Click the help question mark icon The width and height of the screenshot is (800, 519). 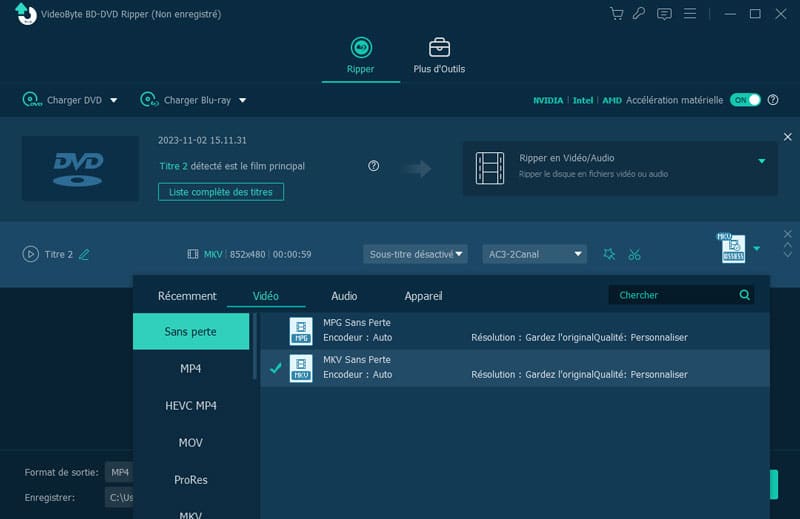click(x=374, y=166)
